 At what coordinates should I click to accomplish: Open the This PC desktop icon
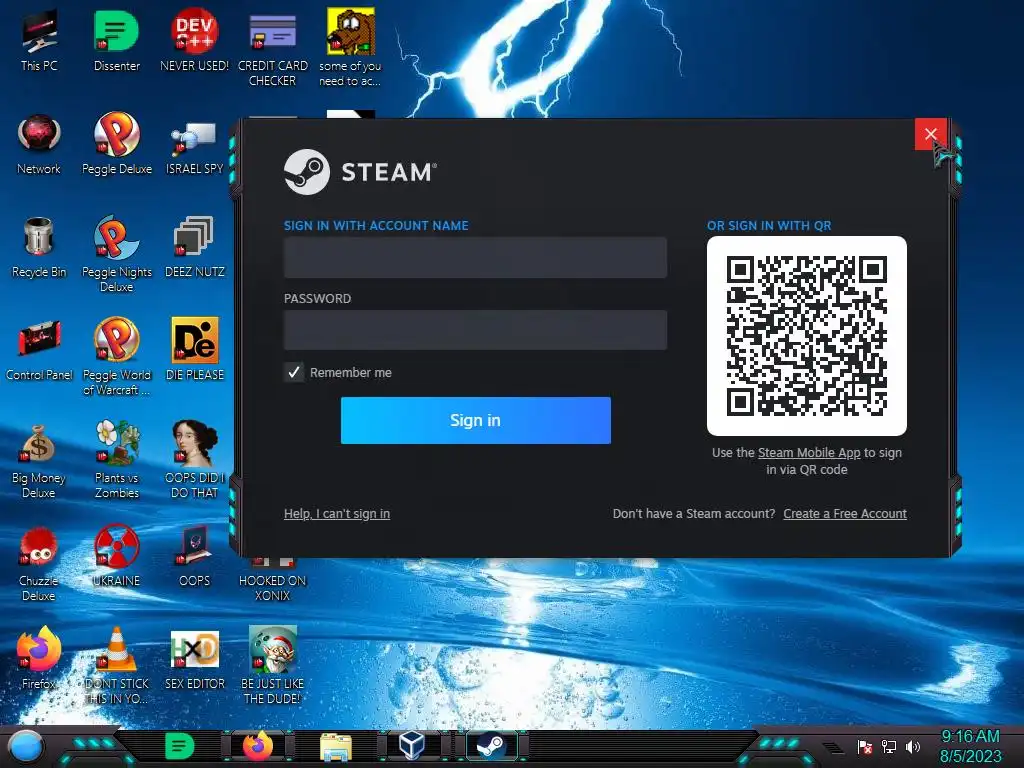click(x=39, y=40)
